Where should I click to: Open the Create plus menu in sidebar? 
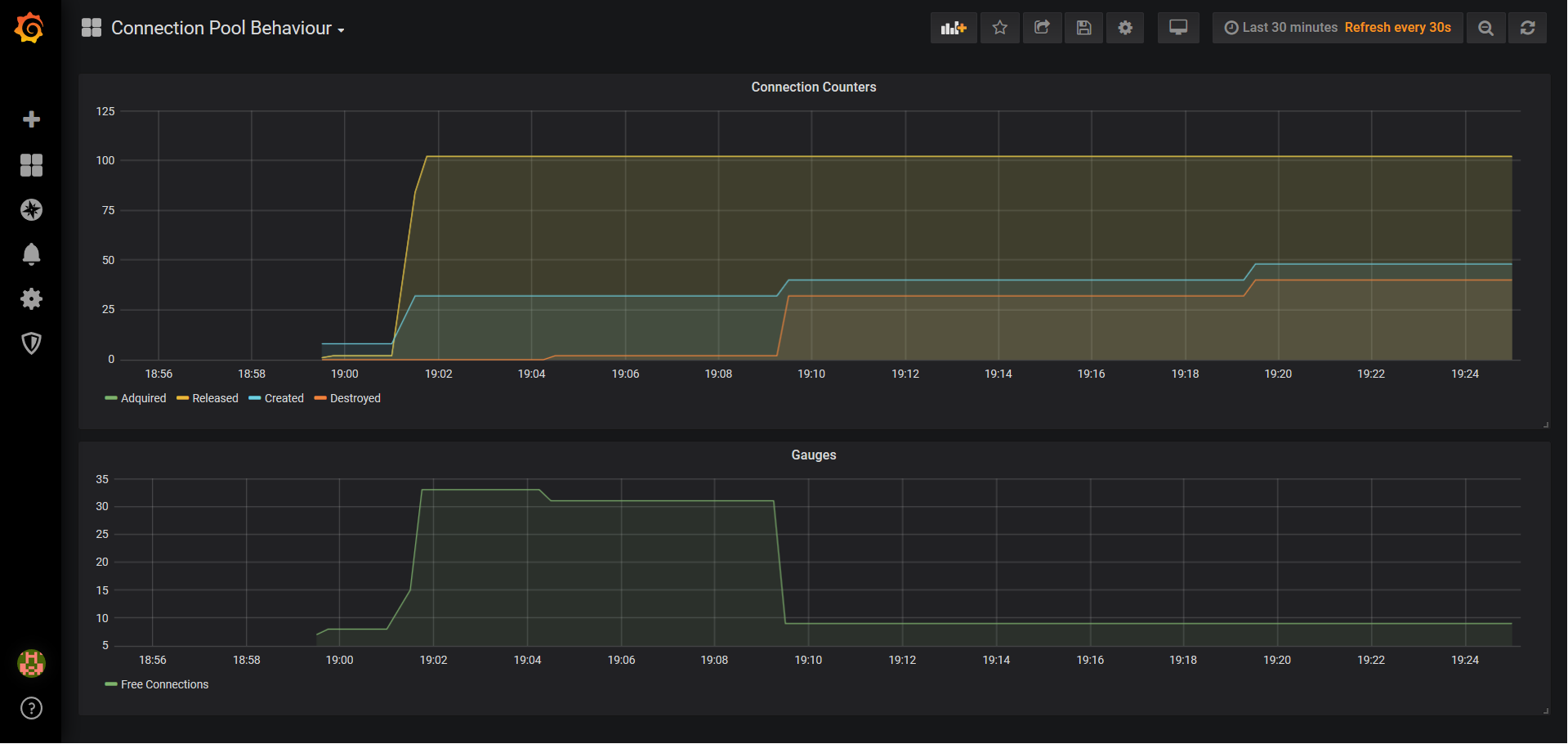[x=31, y=119]
